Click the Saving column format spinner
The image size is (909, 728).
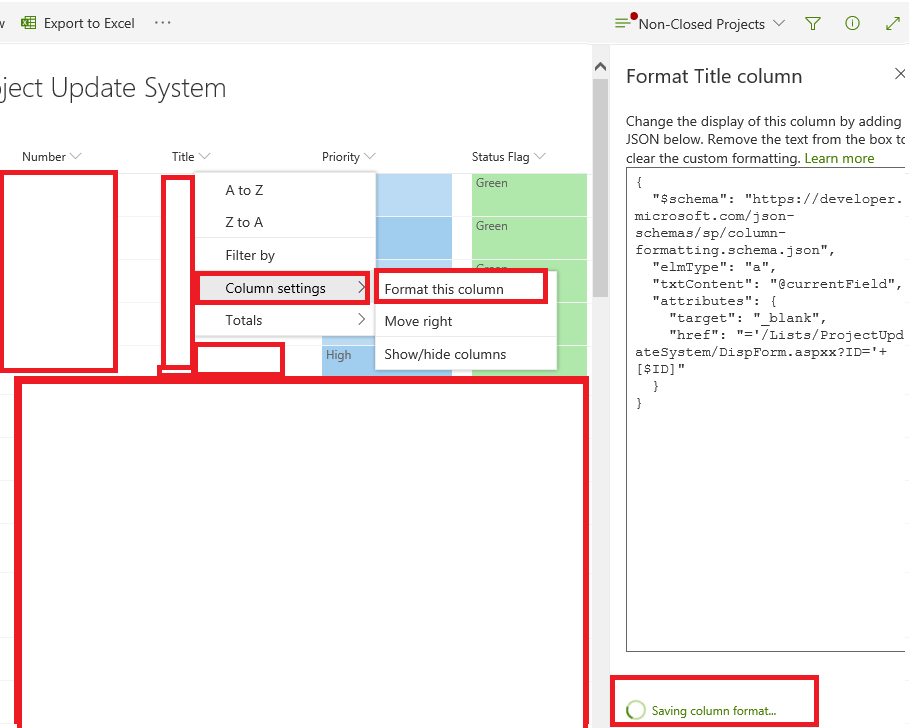point(636,709)
